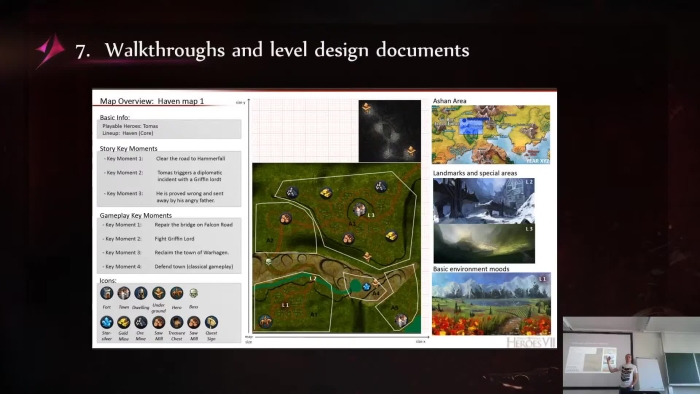Click the speaker webcam thumbnail
Screen dimensions: 700x394
click(631, 355)
